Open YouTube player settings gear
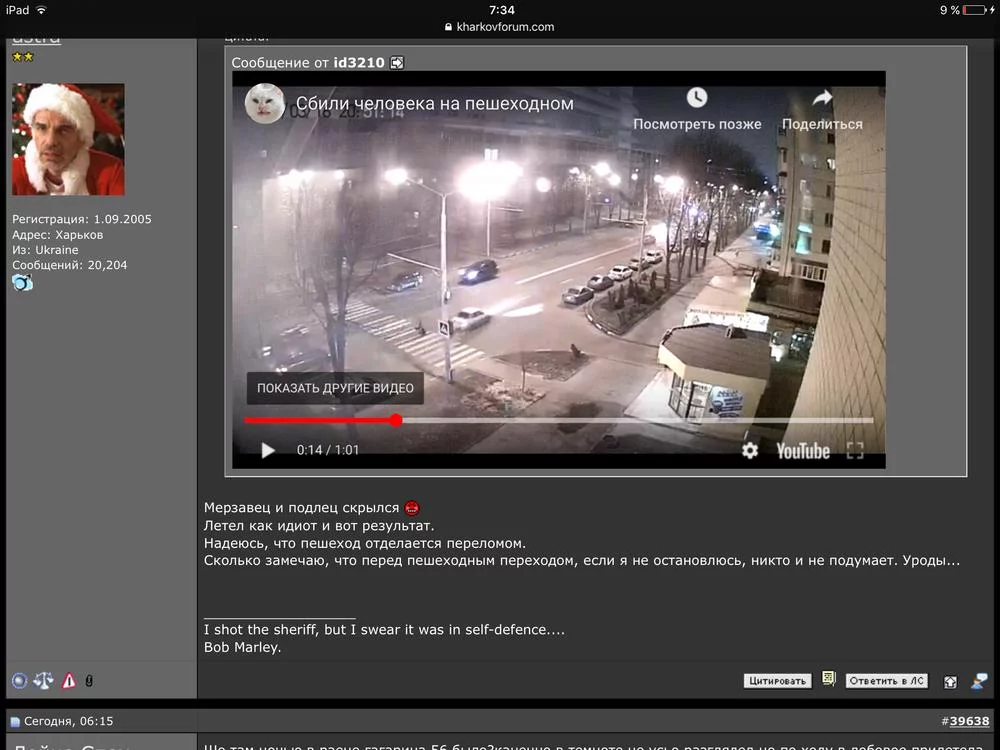This screenshot has width=1000, height=750. [750, 450]
